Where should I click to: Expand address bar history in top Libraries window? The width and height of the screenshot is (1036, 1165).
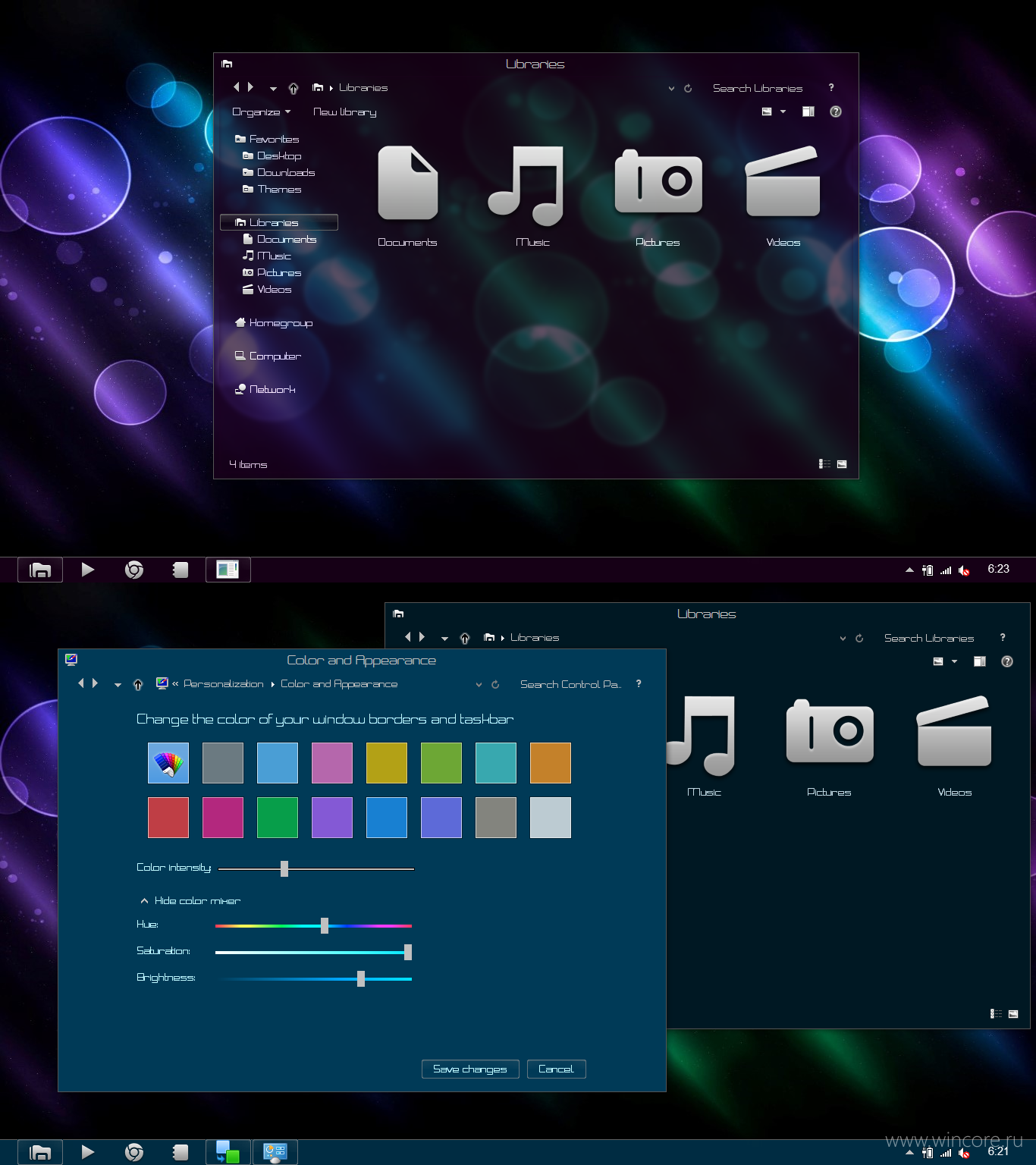click(671, 89)
